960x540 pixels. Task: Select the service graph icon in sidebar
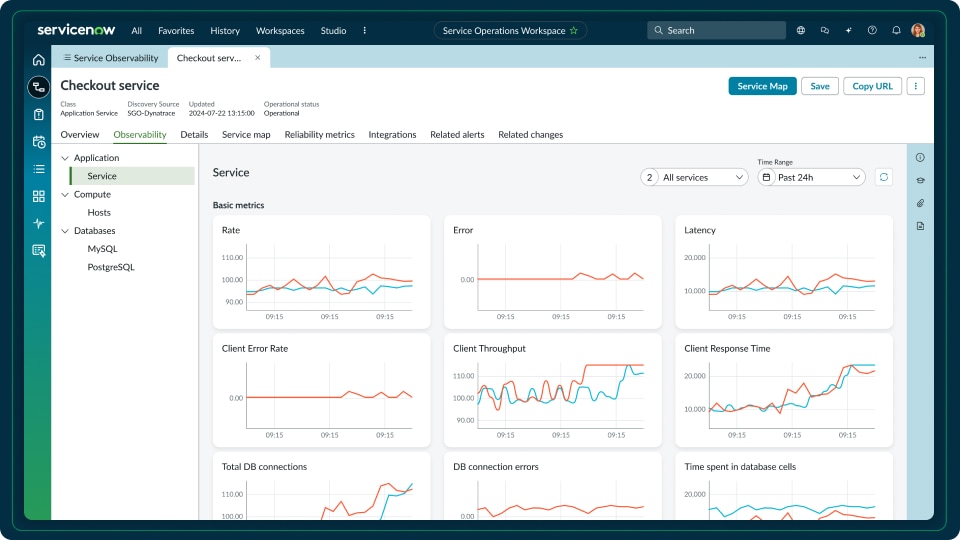[39, 87]
